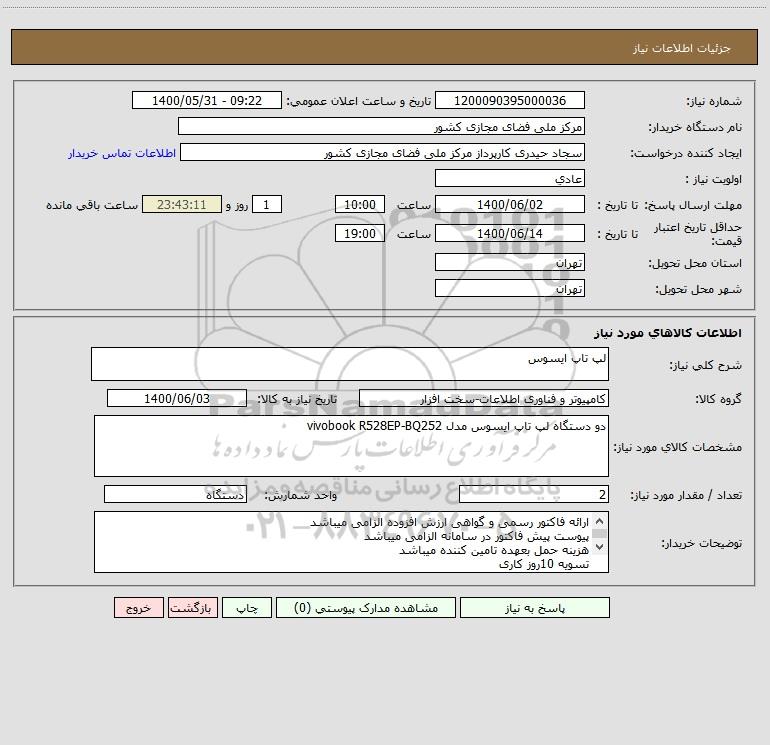
Task: Click the header جزئیات اطلاعات نیاز
Action: tap(682, 48)
